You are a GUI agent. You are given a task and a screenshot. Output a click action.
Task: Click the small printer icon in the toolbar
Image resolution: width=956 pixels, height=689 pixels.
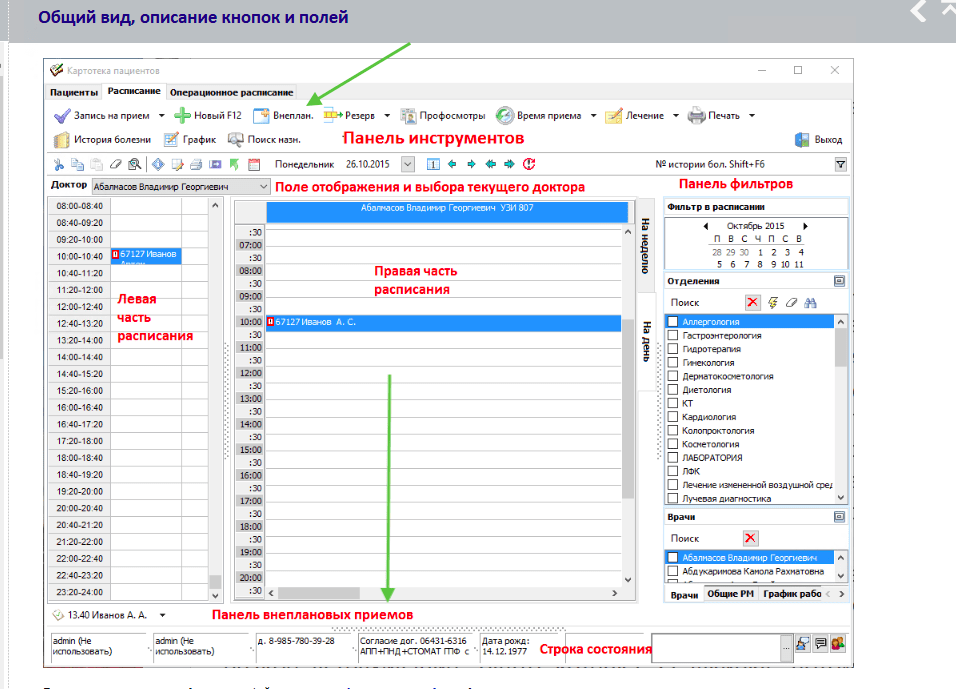[x=196, y=165]
